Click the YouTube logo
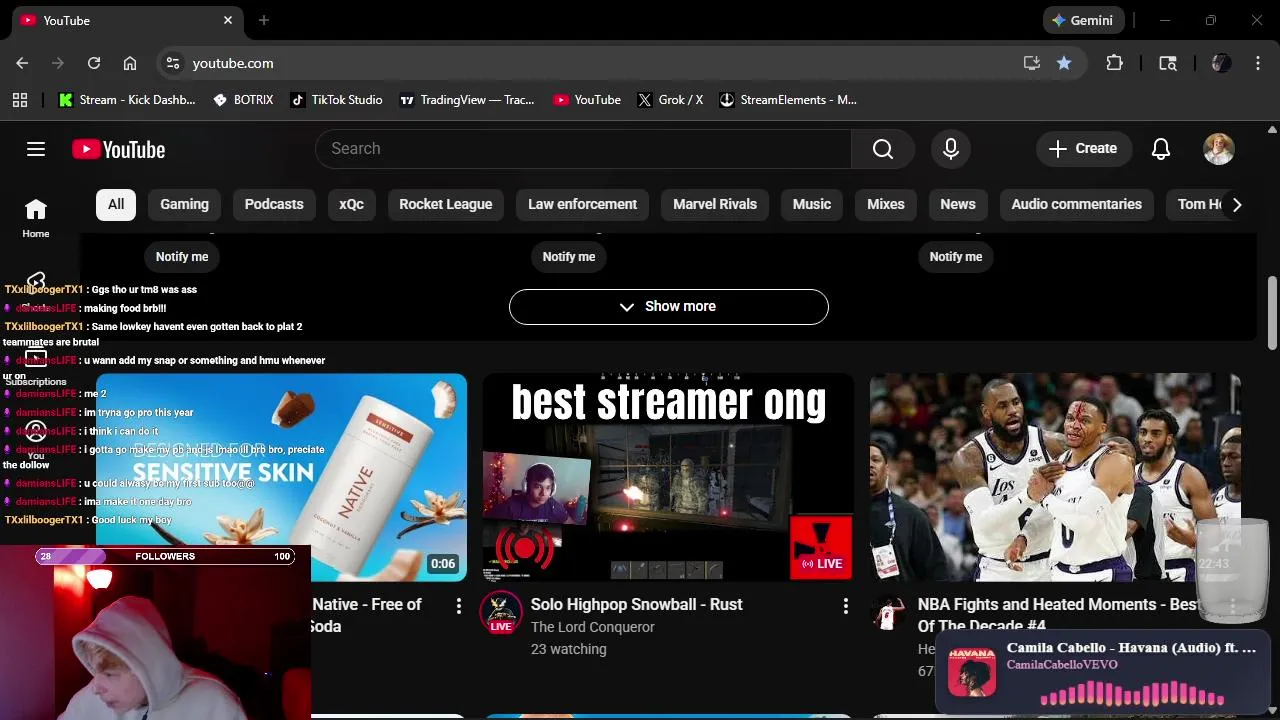The height and width of the screenshot is (720, 1280). pos(118,149)
